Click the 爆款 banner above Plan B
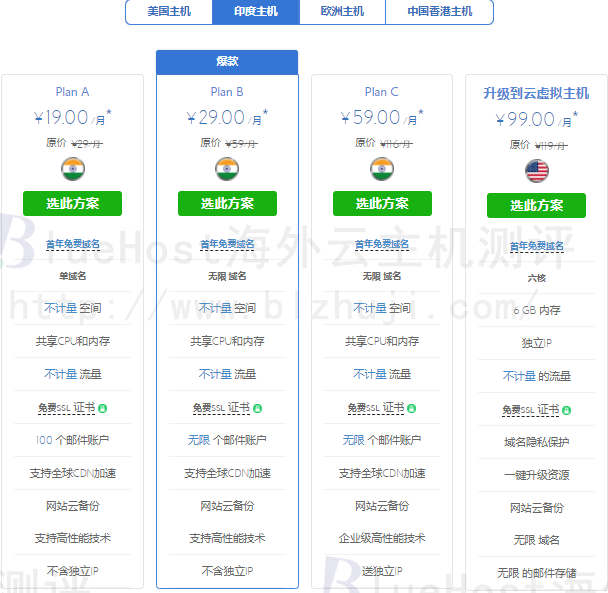 tap(227, 62)
